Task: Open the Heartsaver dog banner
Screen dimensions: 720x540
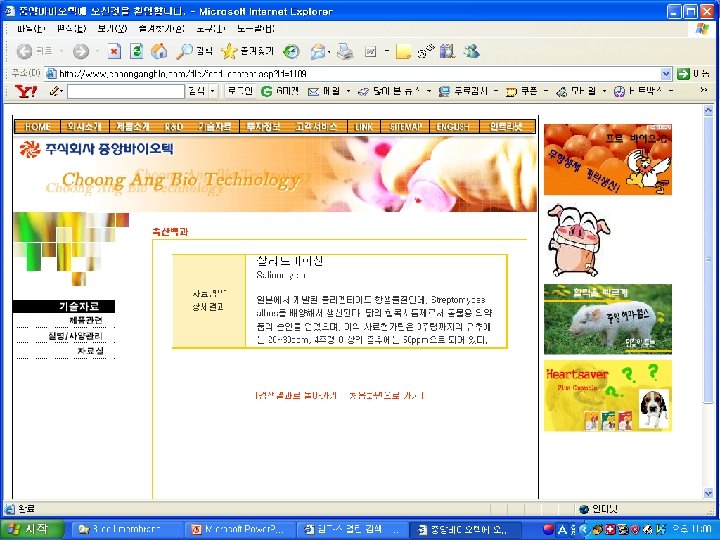Action: [x=608, y=396]
